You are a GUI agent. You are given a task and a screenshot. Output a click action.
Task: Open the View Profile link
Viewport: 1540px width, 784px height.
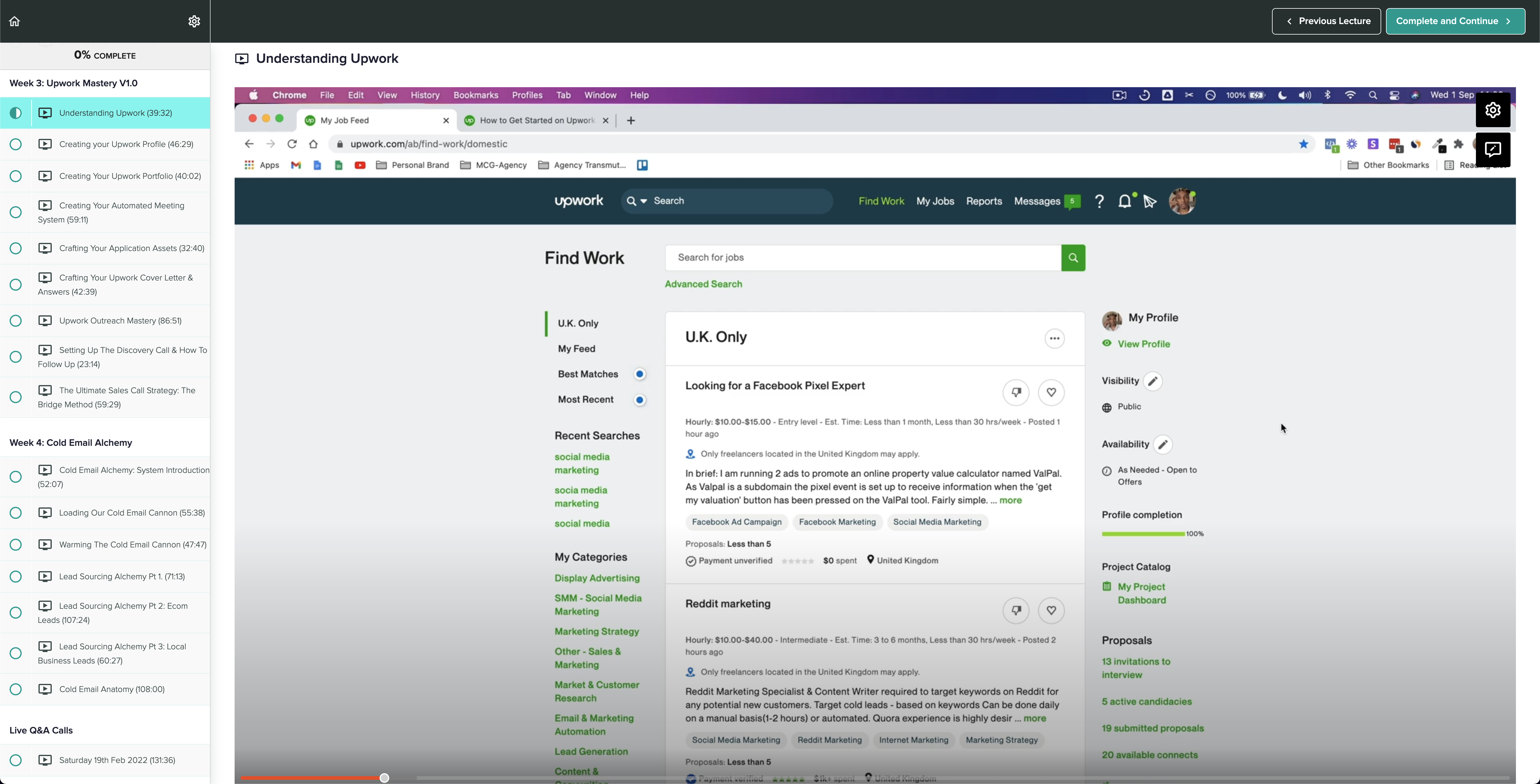click(x=1144, y=344)
